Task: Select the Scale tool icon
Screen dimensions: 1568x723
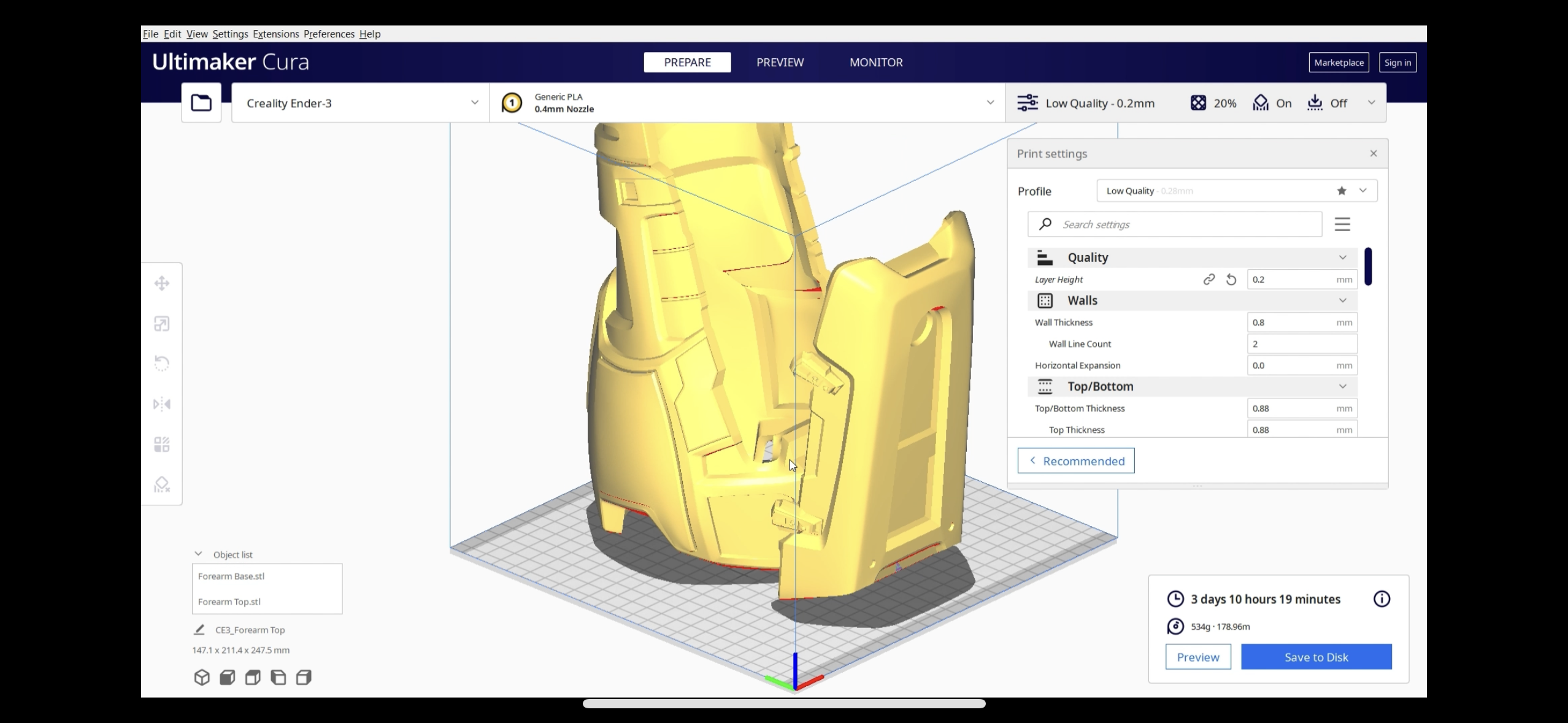Action: pos(162,324)
